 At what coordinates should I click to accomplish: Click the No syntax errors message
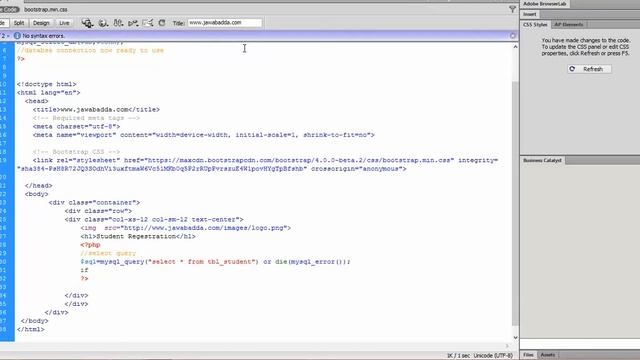click(44, 36)
